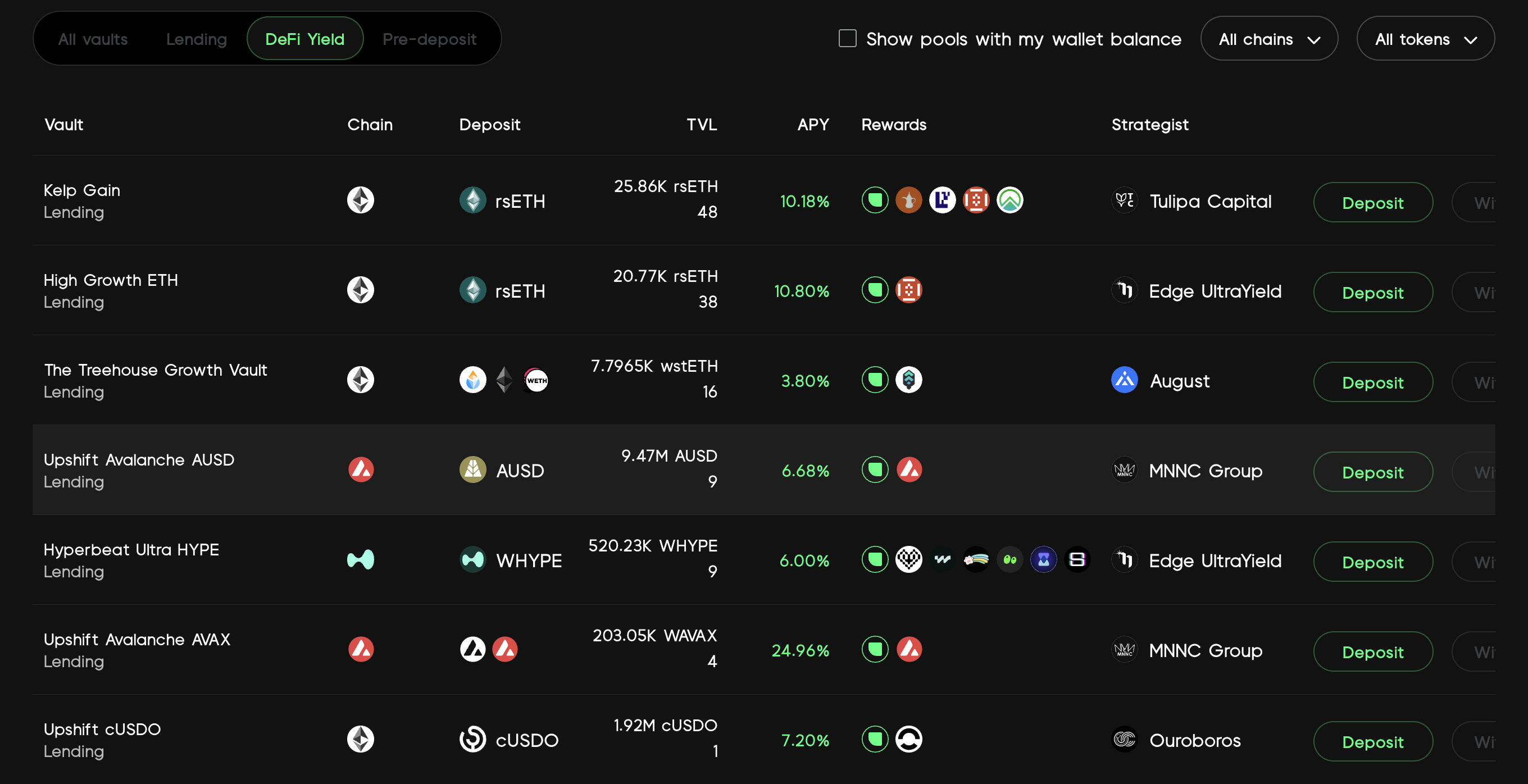Image resolution: width=1528 pixels, height=784 pixels.
Task: Click the Hyperliquid chain icon for Hyperbeat Ultra HYPE
Action: tap(360, 560)
